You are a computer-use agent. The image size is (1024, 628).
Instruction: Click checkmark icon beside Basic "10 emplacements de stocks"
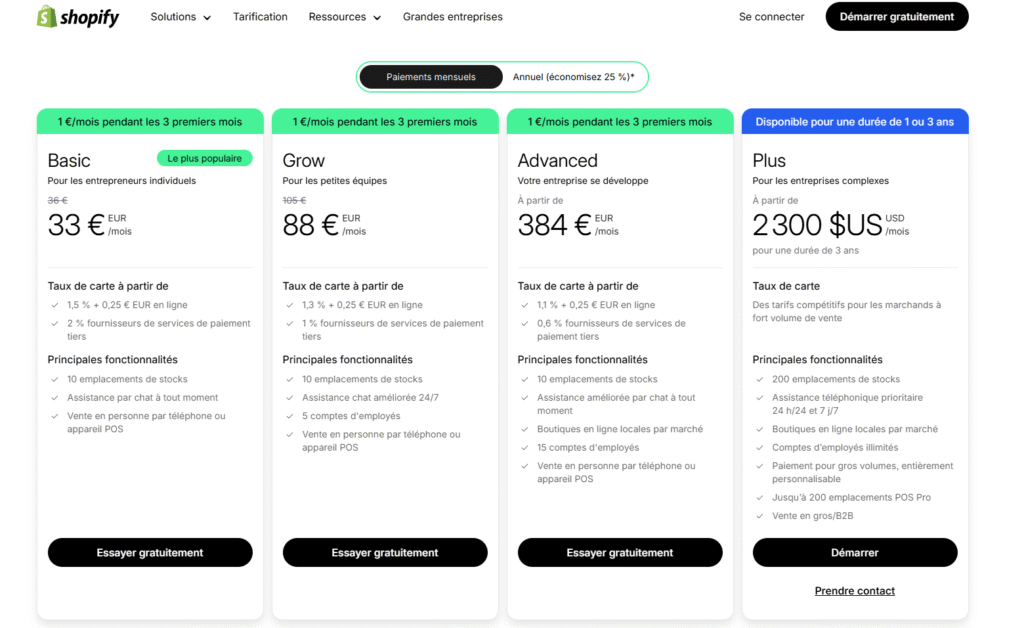(x=55, y=380)
